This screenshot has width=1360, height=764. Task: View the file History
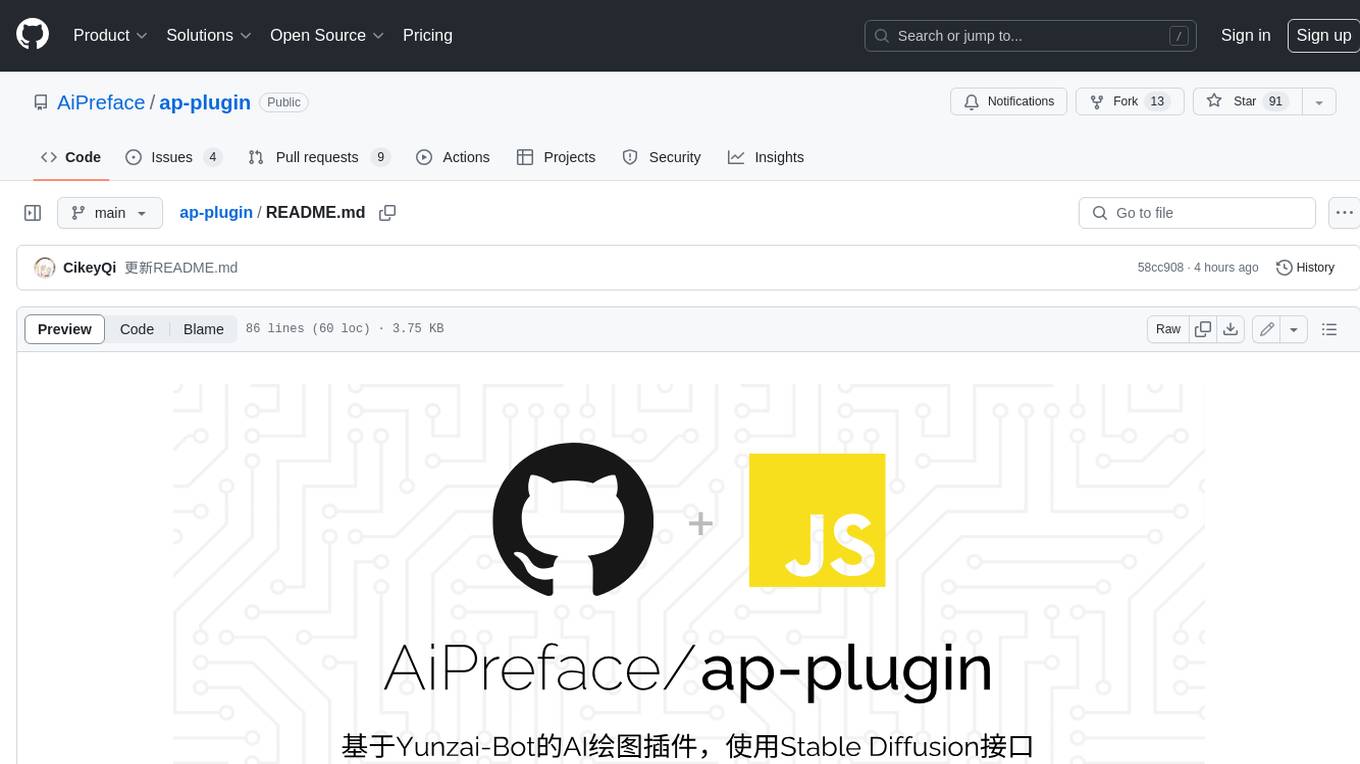point(1305,268)
